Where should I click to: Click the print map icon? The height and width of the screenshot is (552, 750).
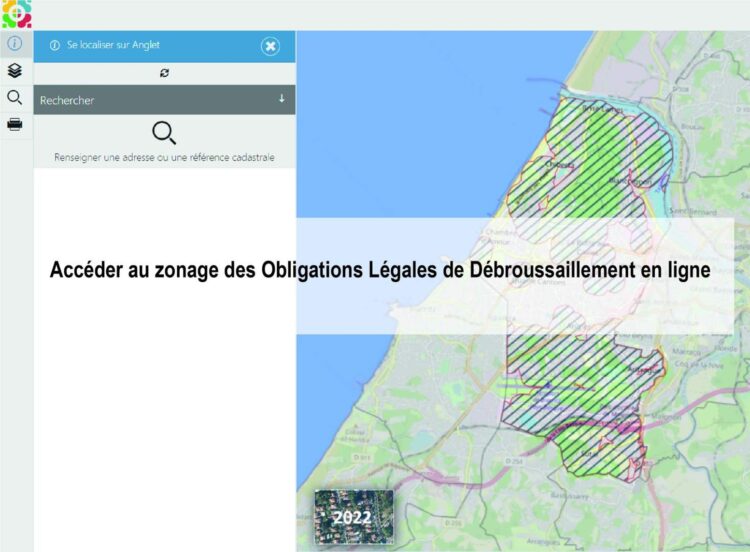14,124
